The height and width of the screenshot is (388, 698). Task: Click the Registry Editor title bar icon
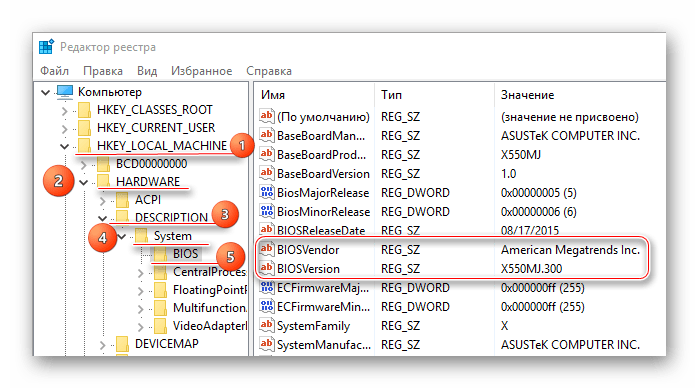tap(46, 46)
